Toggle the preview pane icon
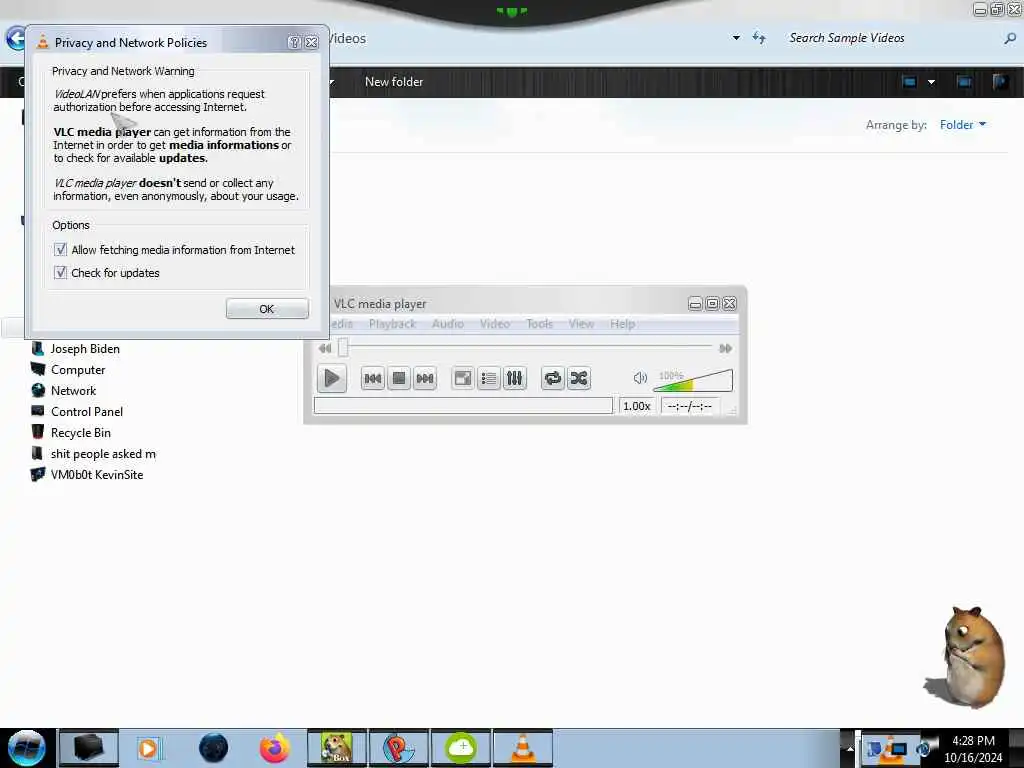Screen dimensions: 1024x768 [x=964, y=82]
